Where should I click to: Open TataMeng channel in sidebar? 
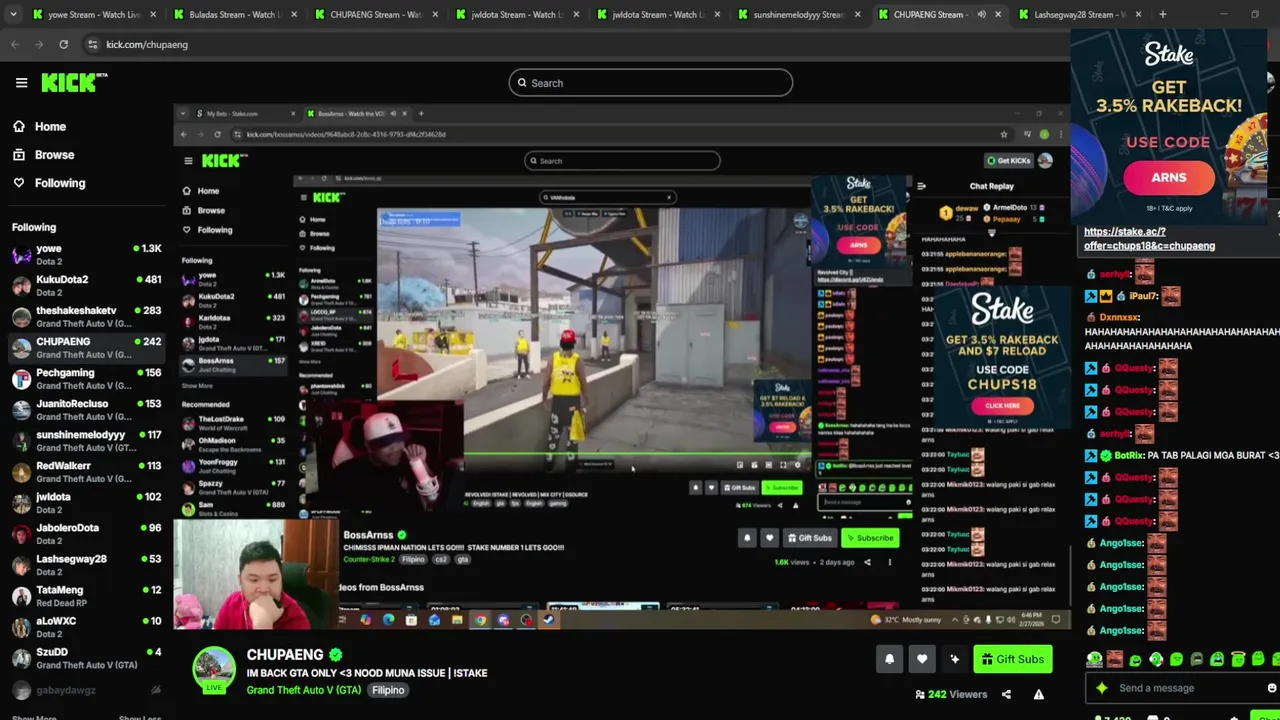[86, 595]
